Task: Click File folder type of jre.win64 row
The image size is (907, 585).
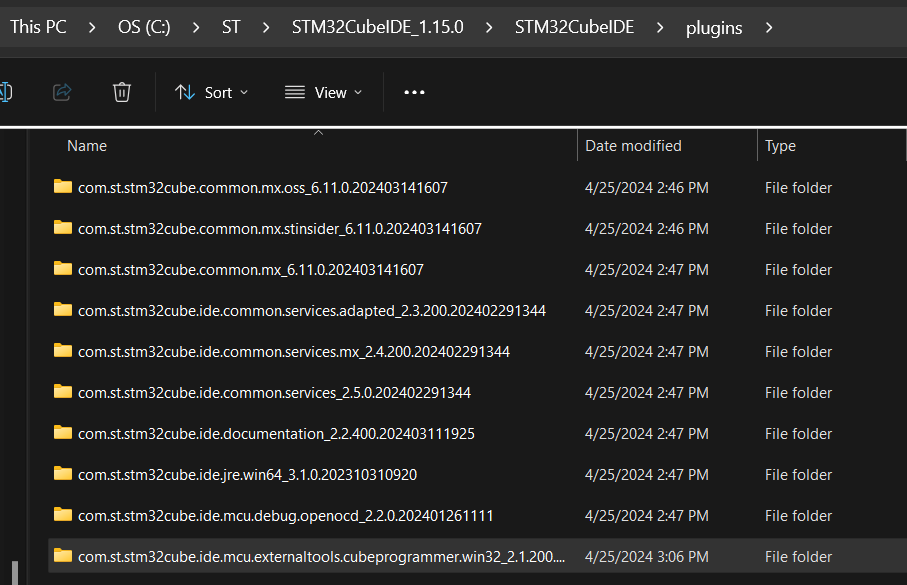Action: [x=798, y=475]
